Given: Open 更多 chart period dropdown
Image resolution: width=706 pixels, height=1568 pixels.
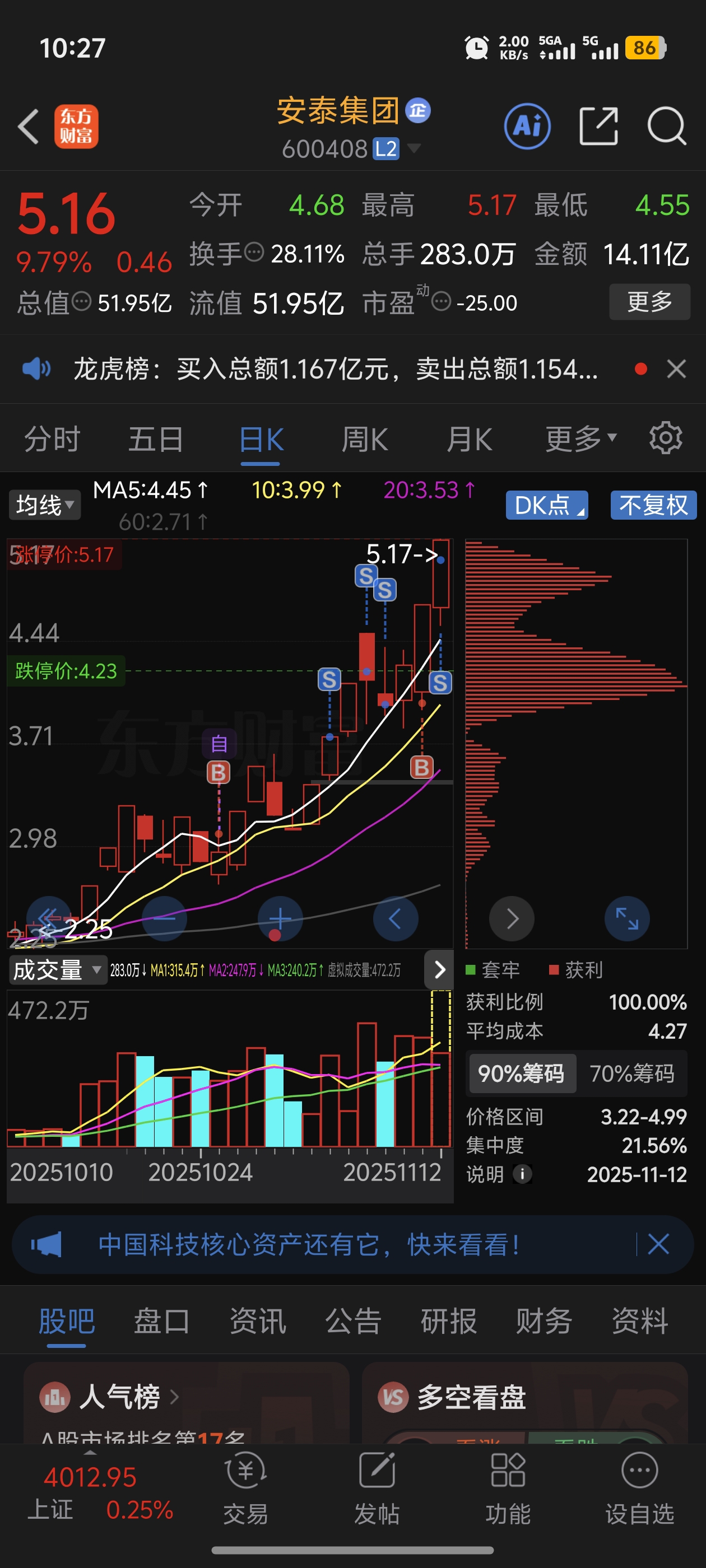Looking at the screenshot, I should click(x=581, y=438).
